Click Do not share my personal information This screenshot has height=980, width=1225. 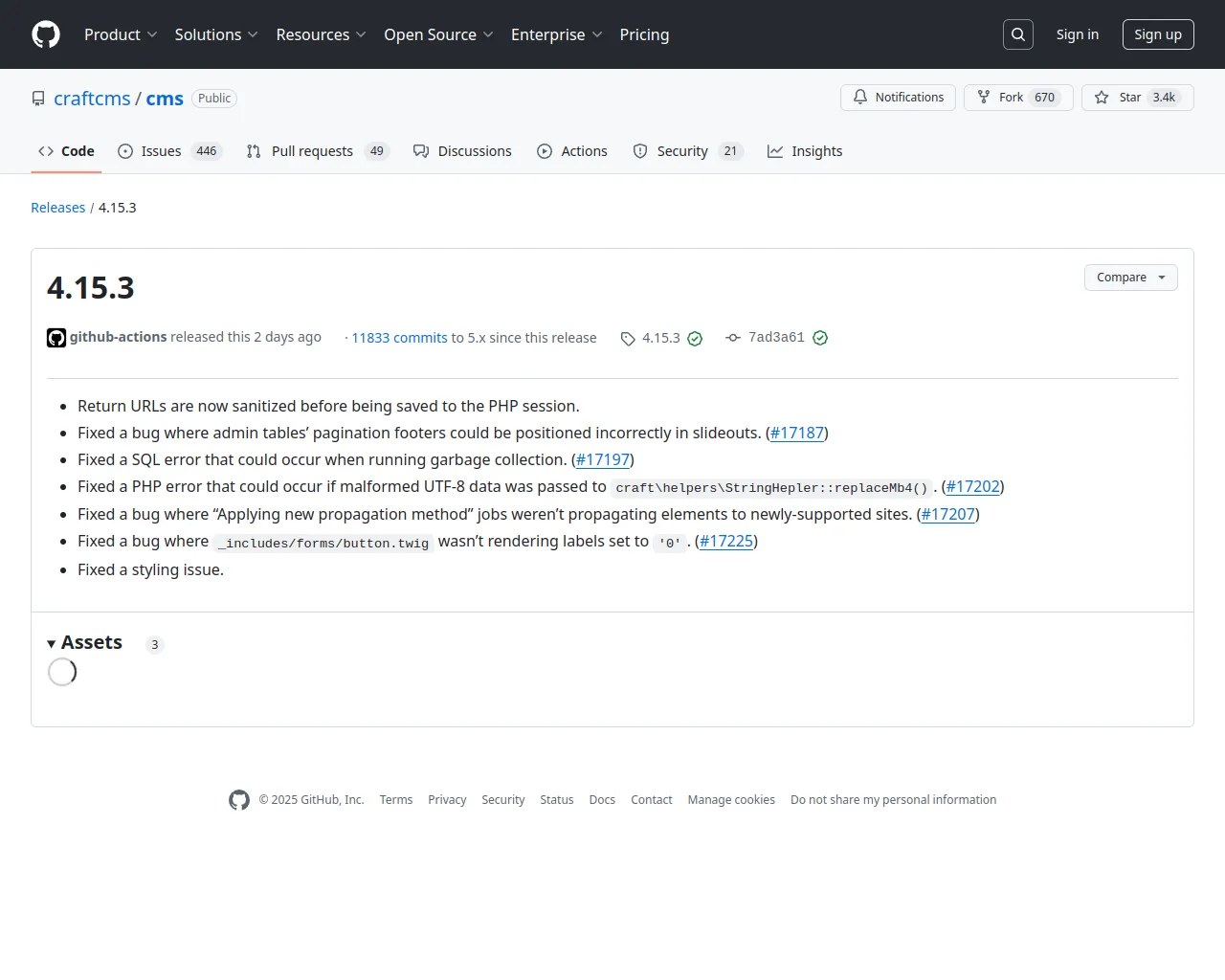[x=894, y=800]
